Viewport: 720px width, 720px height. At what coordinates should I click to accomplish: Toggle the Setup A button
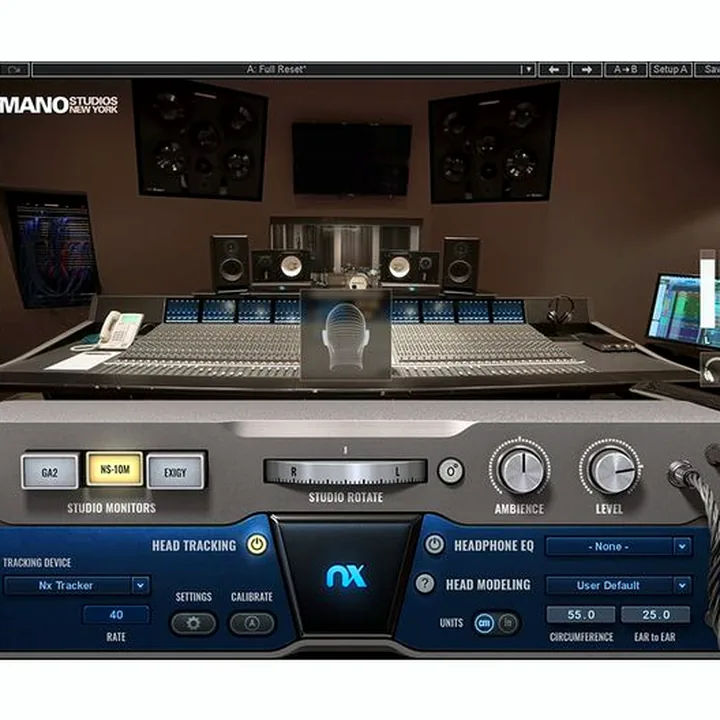point(670,70)
